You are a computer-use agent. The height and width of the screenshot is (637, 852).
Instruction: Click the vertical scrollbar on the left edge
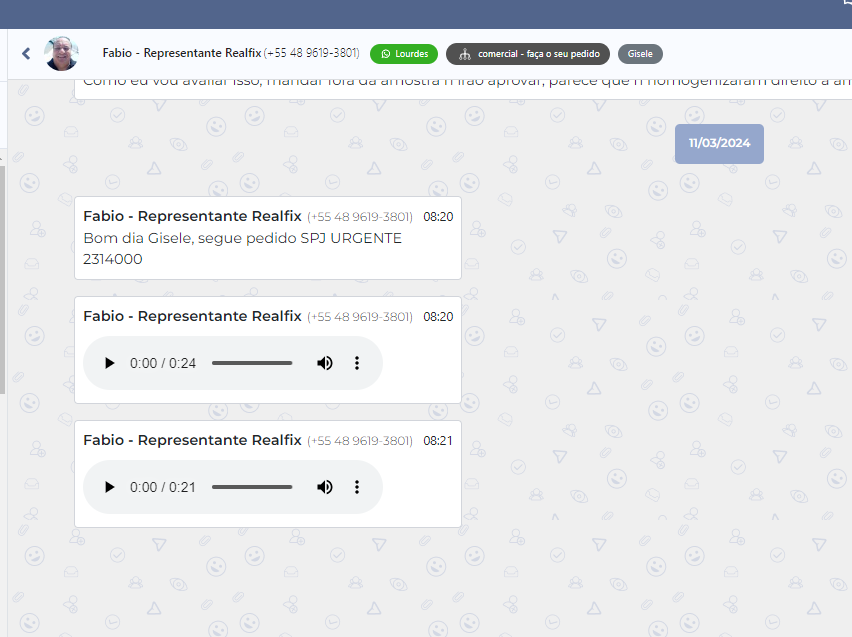(x=3, y=280)
